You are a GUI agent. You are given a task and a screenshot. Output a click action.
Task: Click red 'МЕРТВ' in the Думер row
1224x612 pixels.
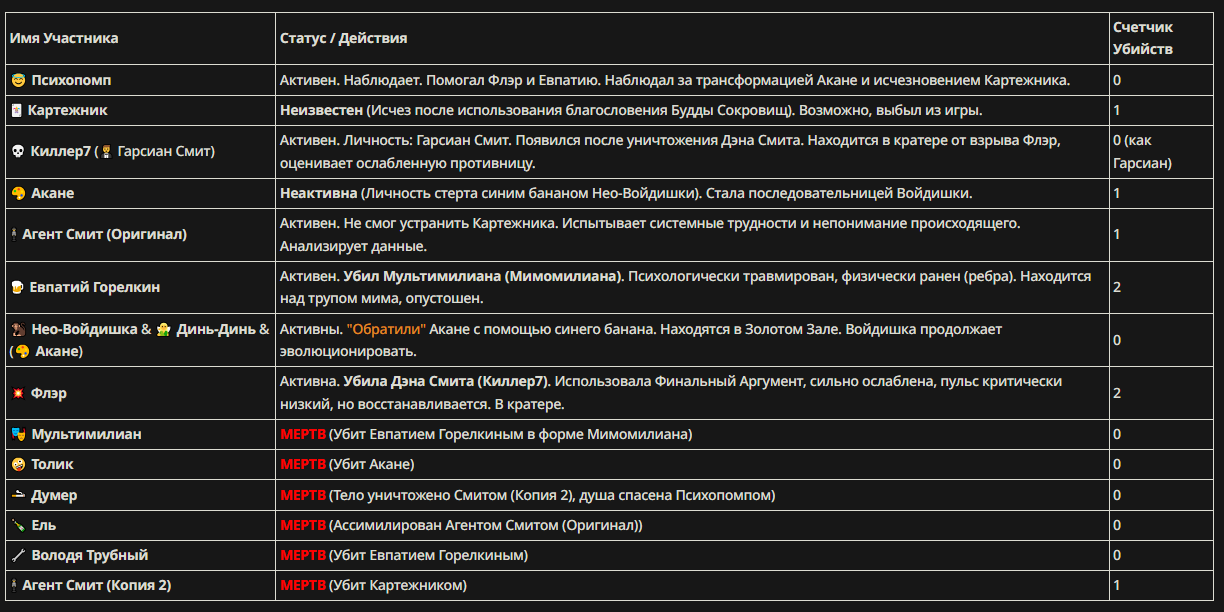(x=303, y=495)
